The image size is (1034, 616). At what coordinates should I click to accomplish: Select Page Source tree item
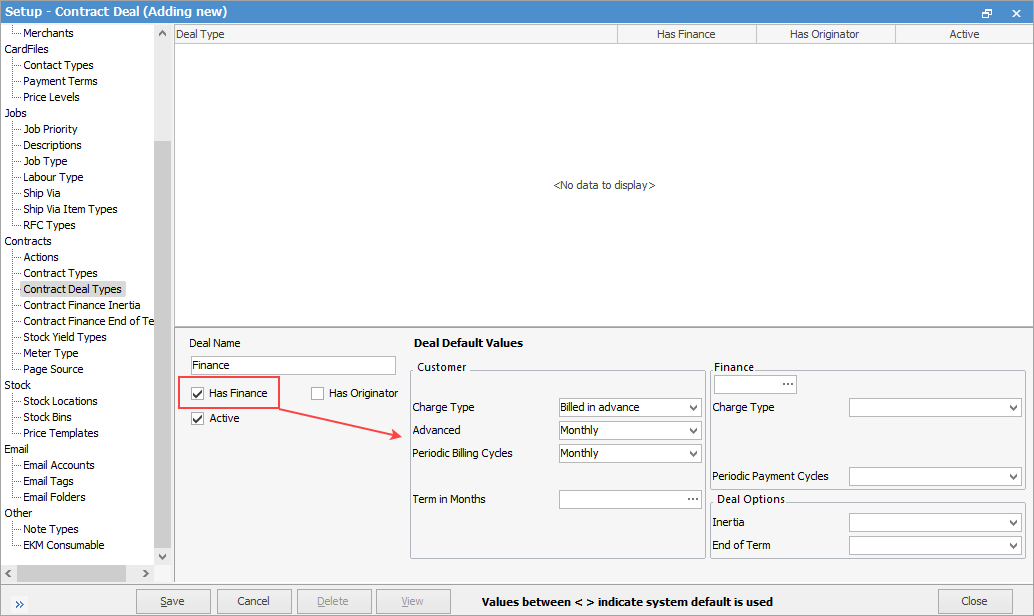(53, 369)
